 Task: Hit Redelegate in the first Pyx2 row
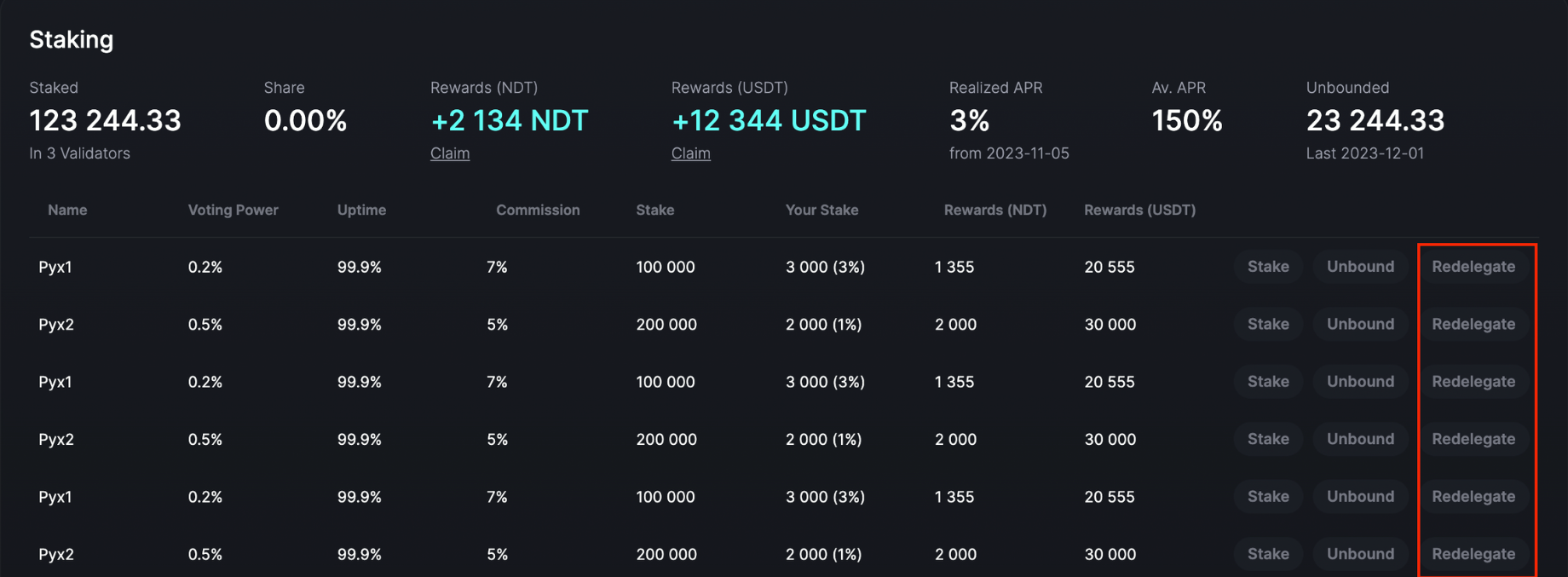(1473, 324)
